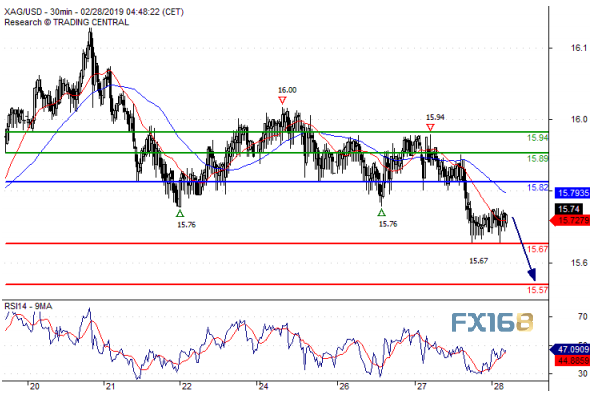Viewport: 596px width, 398px height.
Task: Click the blue downward arrow head
Action: pos(532,274)
